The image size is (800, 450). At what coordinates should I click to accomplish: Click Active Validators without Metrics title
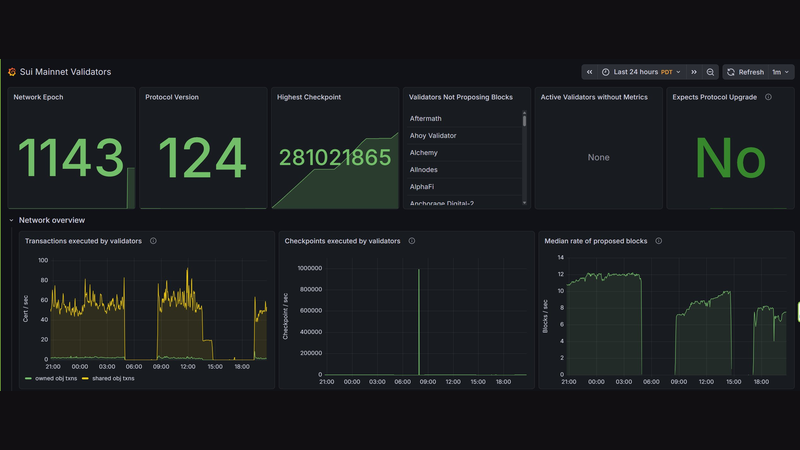pyautogui.click(x=594, y=97)
